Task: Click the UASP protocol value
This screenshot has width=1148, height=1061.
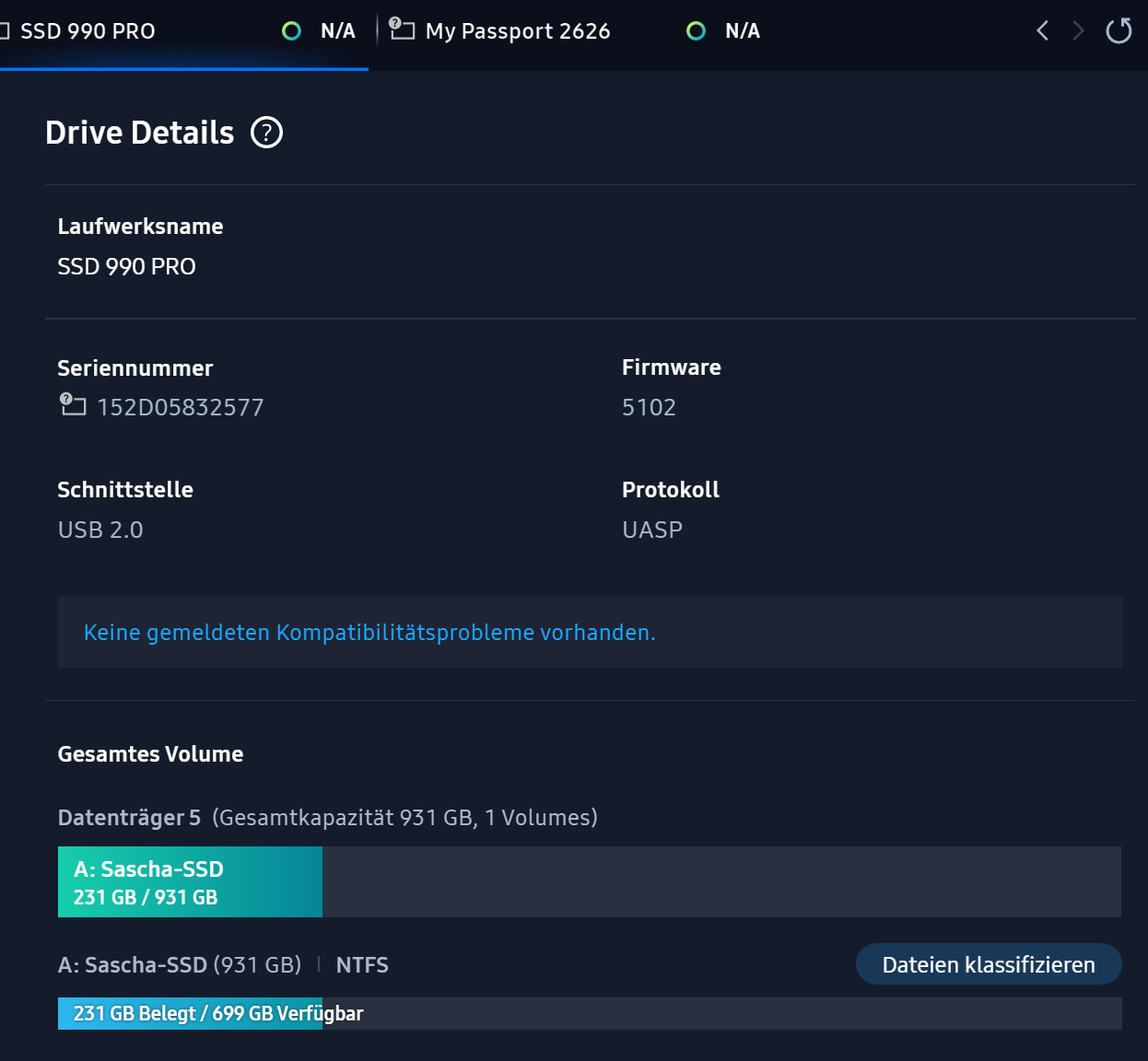Action: tap(652, 530)
